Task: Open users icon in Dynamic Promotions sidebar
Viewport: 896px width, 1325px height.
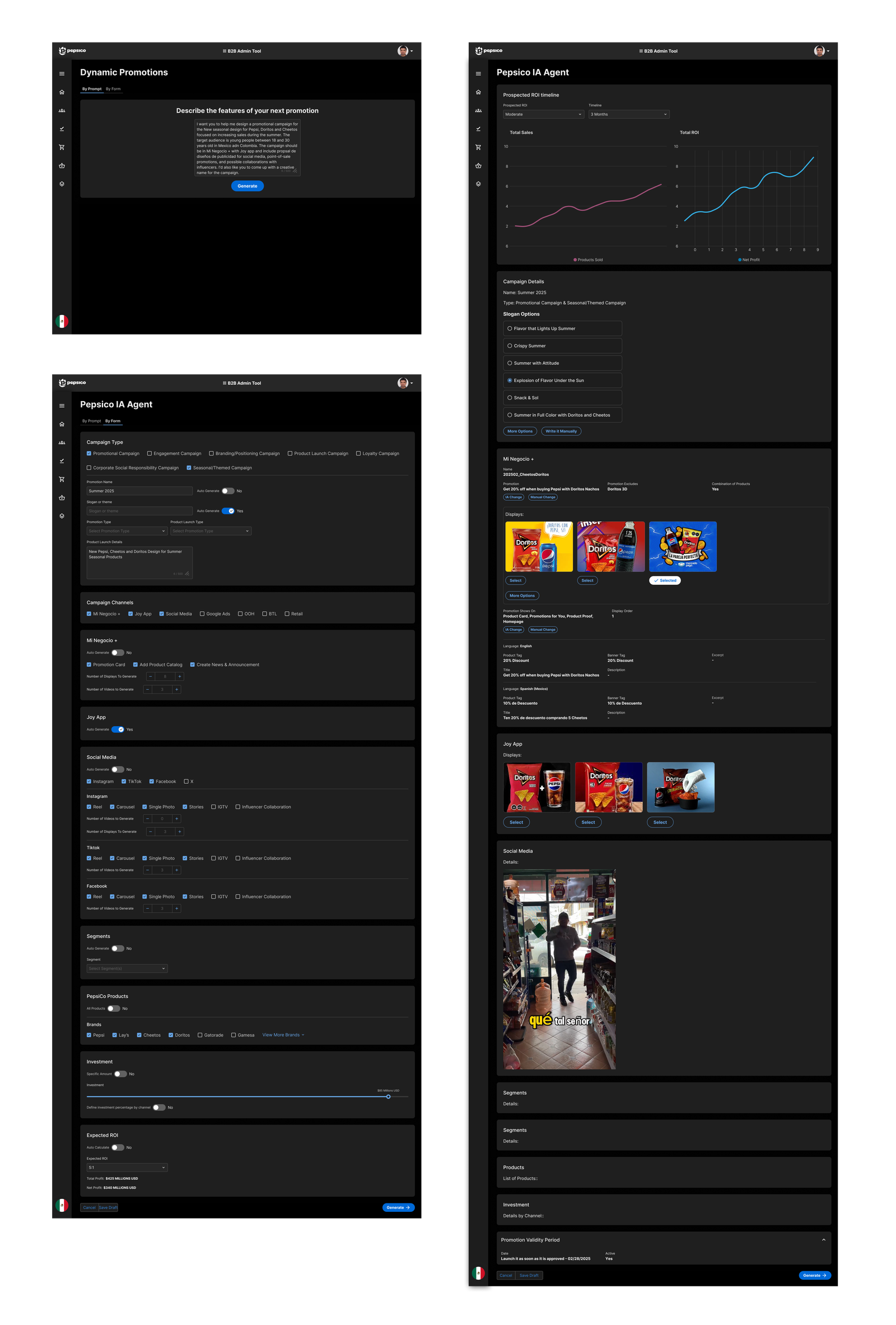Action: pos(62,110)
